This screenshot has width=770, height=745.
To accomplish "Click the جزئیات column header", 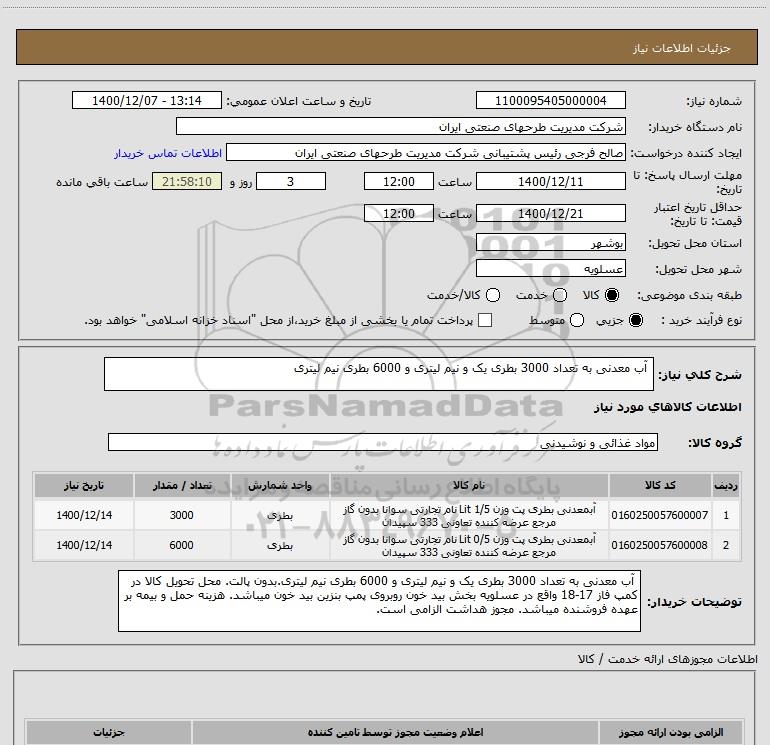I will tap(109, 732).
